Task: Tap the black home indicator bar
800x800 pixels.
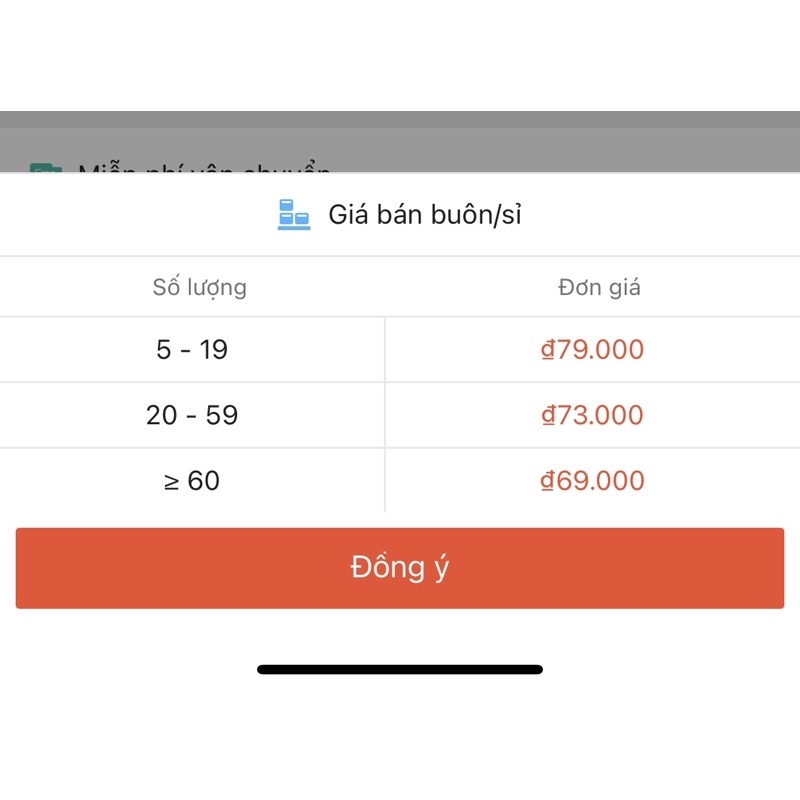Action: pyautogui.click(x=400, y=669)
